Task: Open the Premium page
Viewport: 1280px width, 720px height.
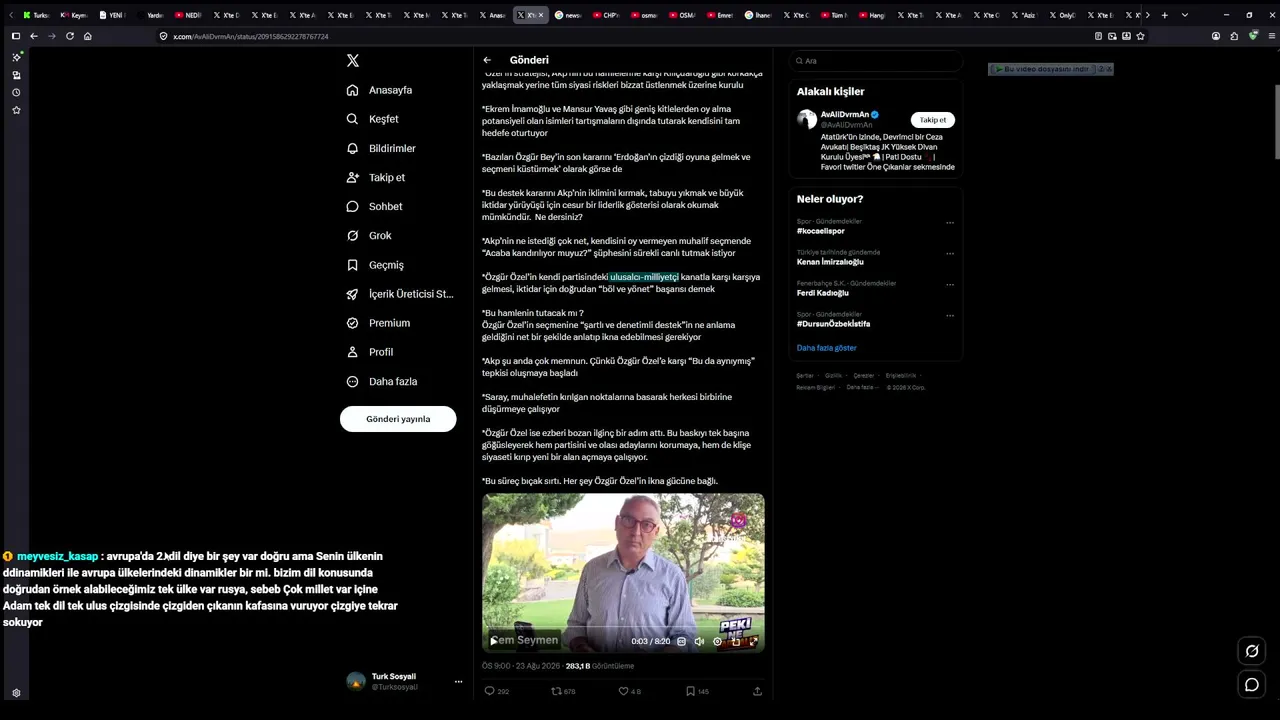Action: 378,323
